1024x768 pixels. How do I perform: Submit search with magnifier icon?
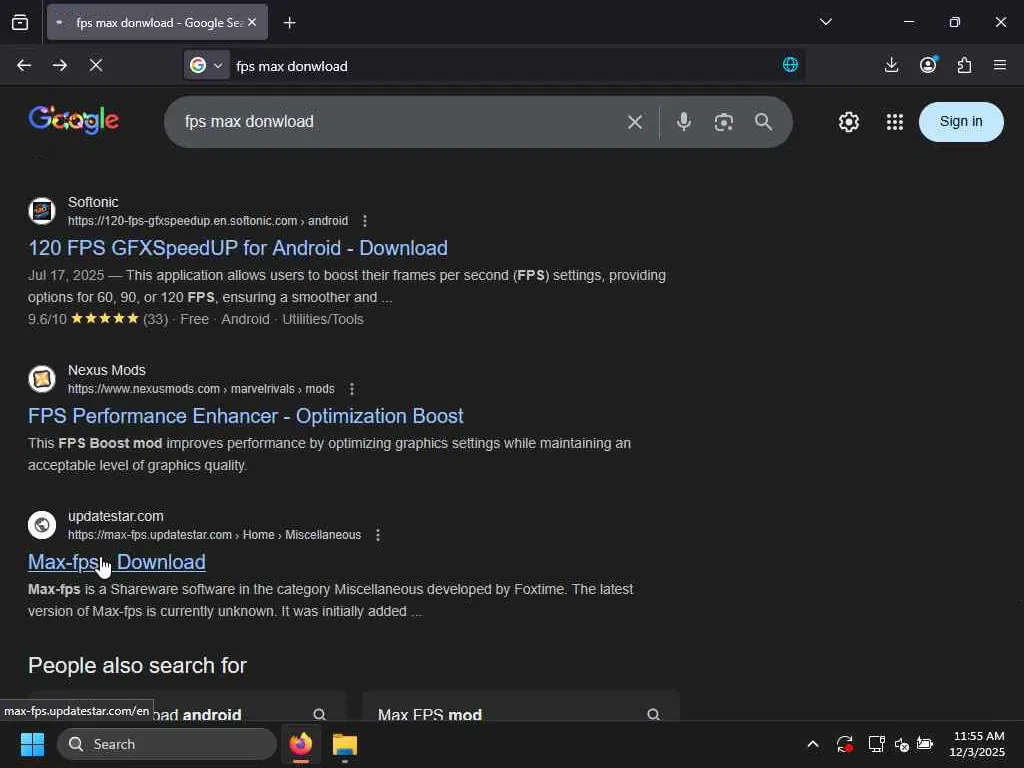click(763, 121)
